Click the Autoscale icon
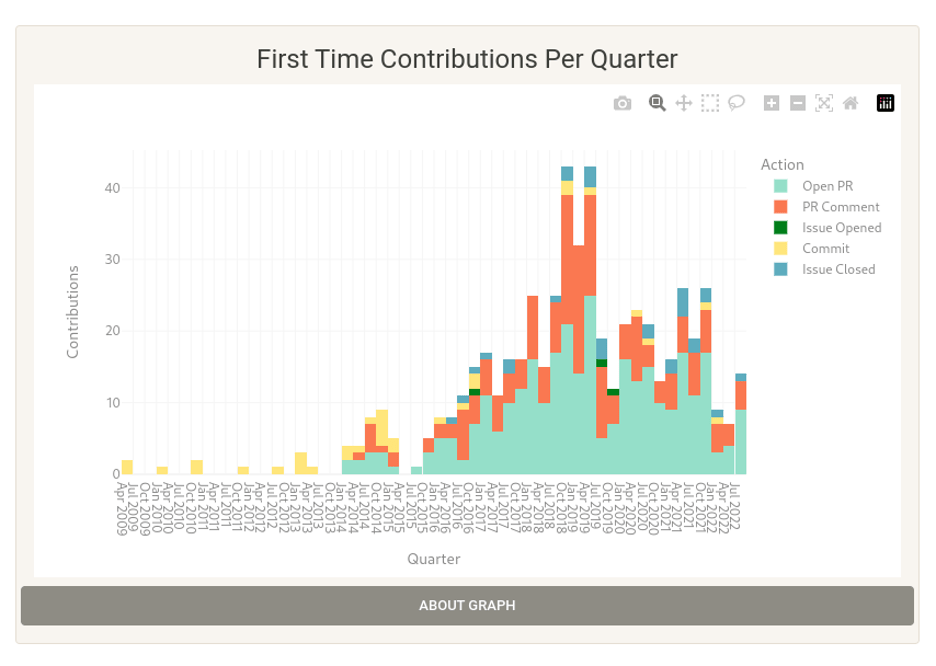Screen dimensions: 936x666 click(822, 103)
